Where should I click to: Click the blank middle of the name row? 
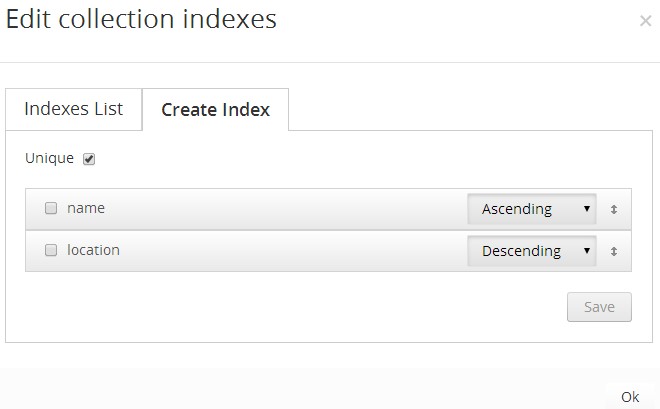click(x=286, y=209)
